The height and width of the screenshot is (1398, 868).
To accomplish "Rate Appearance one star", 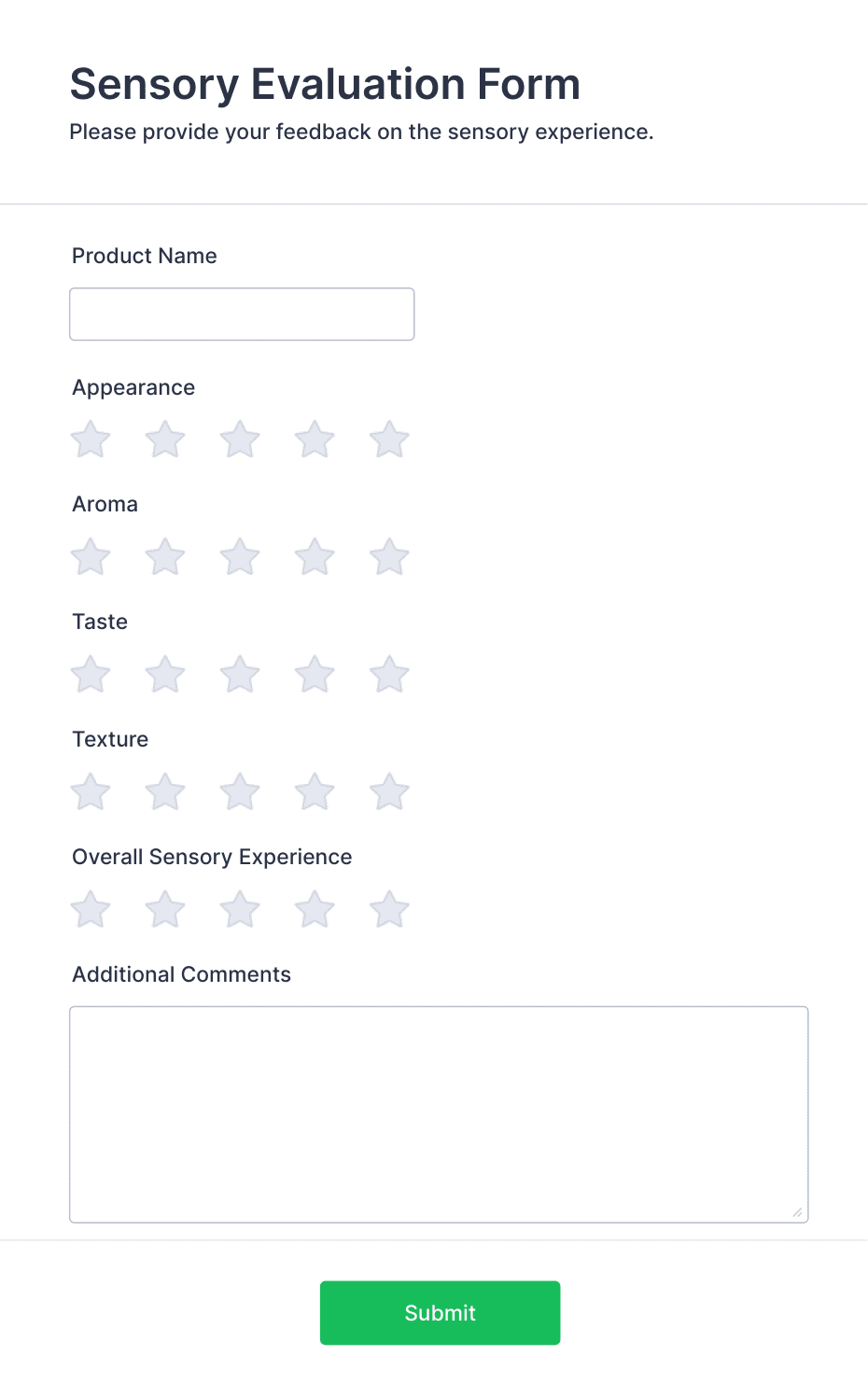I will click(x=90, y=440).
